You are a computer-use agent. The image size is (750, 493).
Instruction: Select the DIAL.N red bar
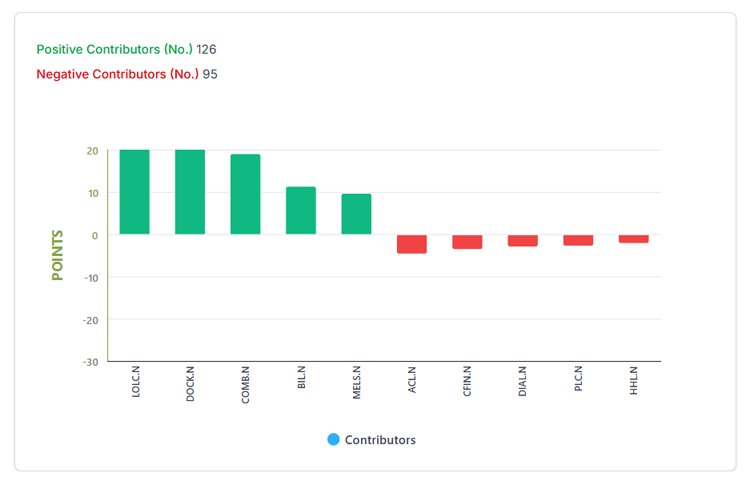coord(523,241)
